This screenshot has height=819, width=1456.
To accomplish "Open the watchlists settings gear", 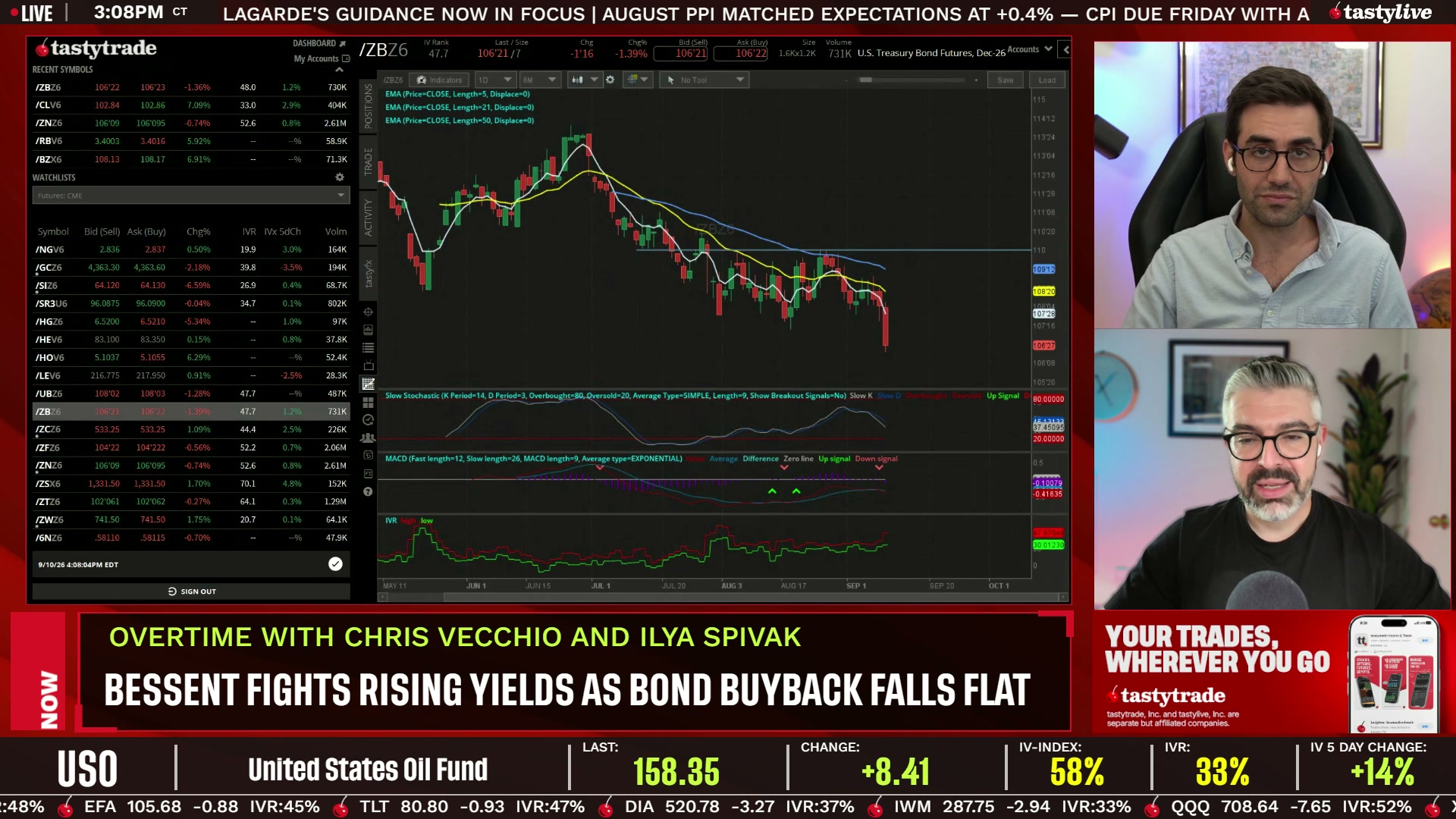I will 340,177.
